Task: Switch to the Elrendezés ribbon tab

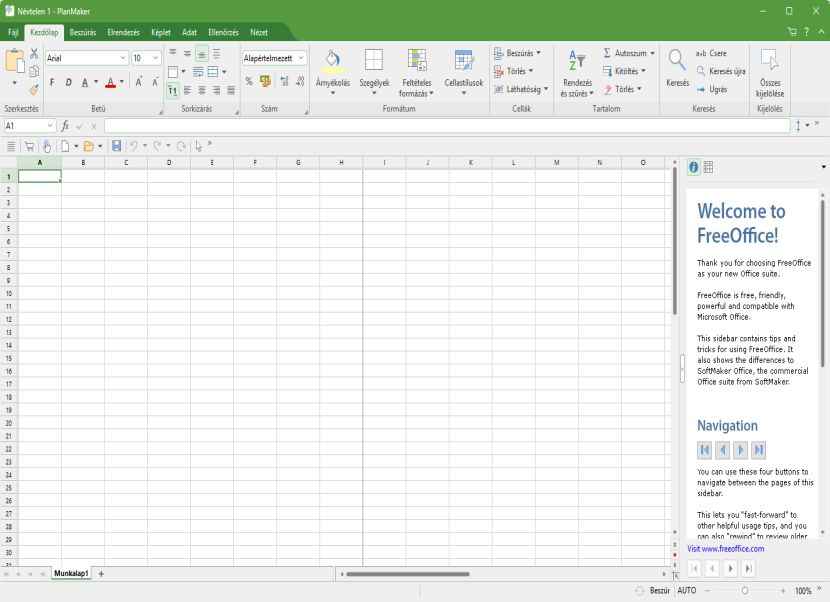Action: [x=124, y=32]
